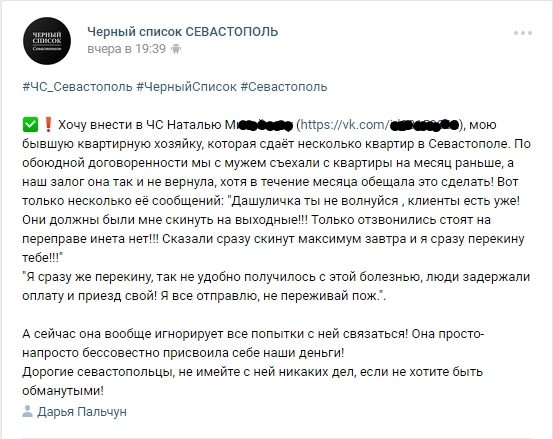Select the #Севастополь hashtag
553x439 pixels.
[x=284, y=87]
